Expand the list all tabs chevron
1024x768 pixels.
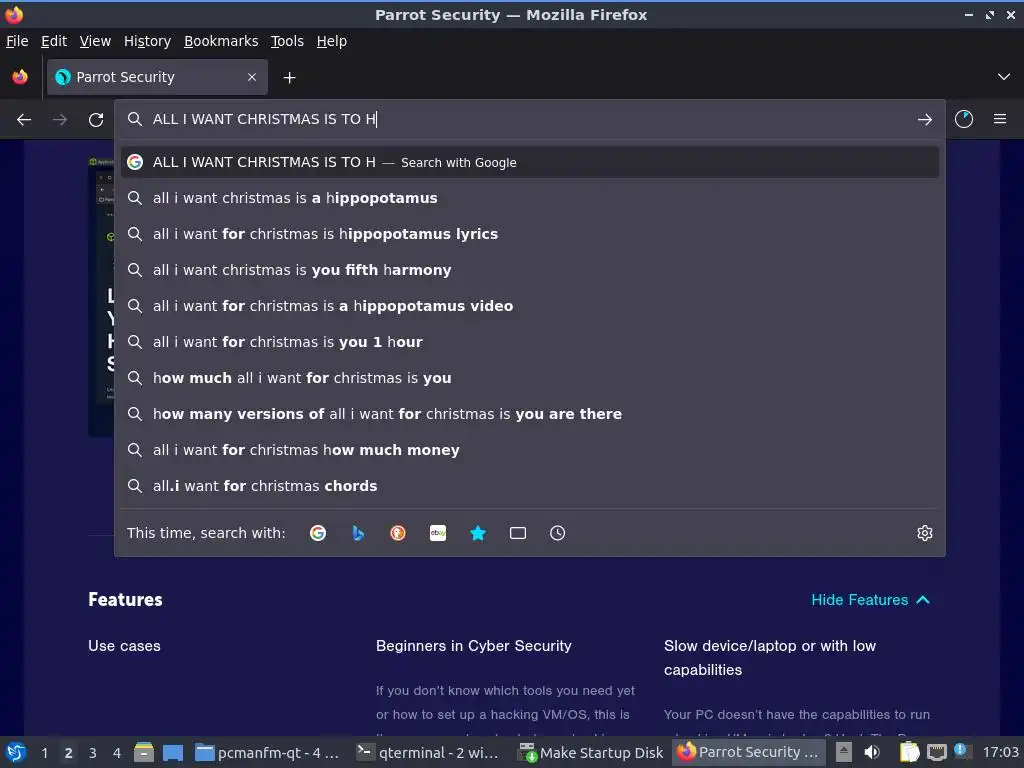pos(1004,77)
